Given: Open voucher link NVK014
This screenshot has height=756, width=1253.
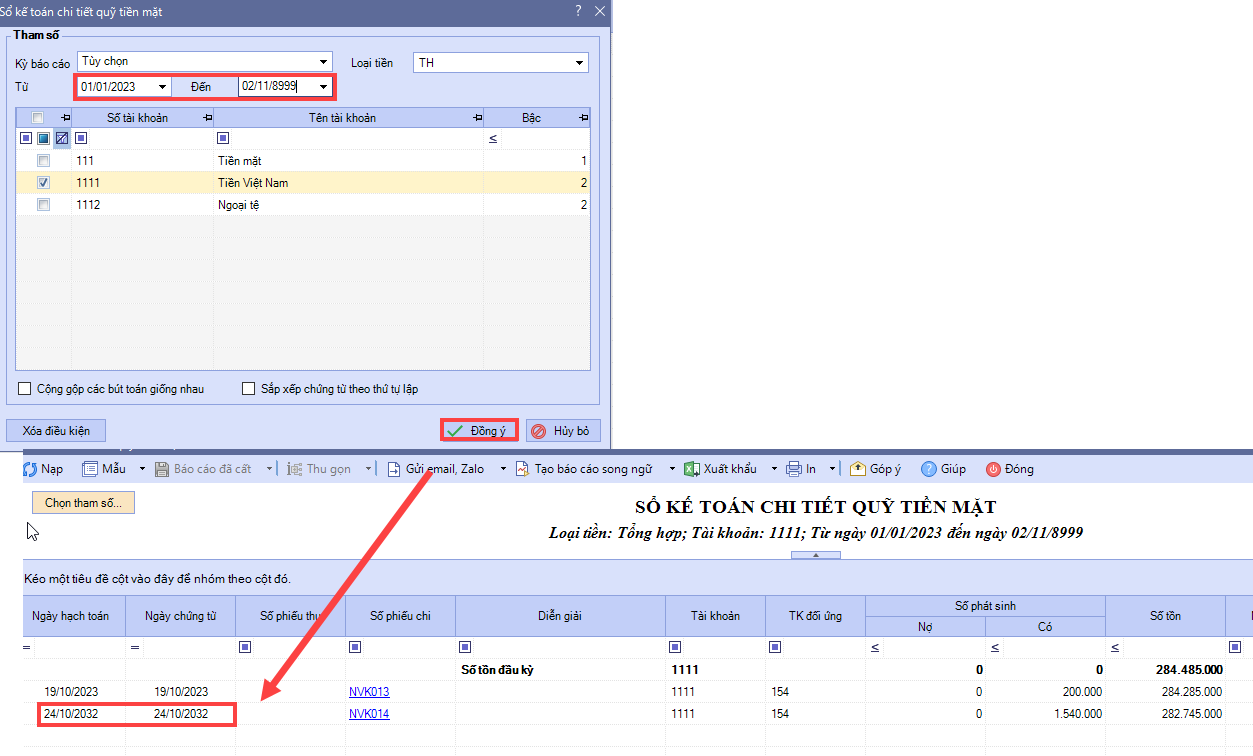Looking at the screenshot, I should [x=369, y=714].
